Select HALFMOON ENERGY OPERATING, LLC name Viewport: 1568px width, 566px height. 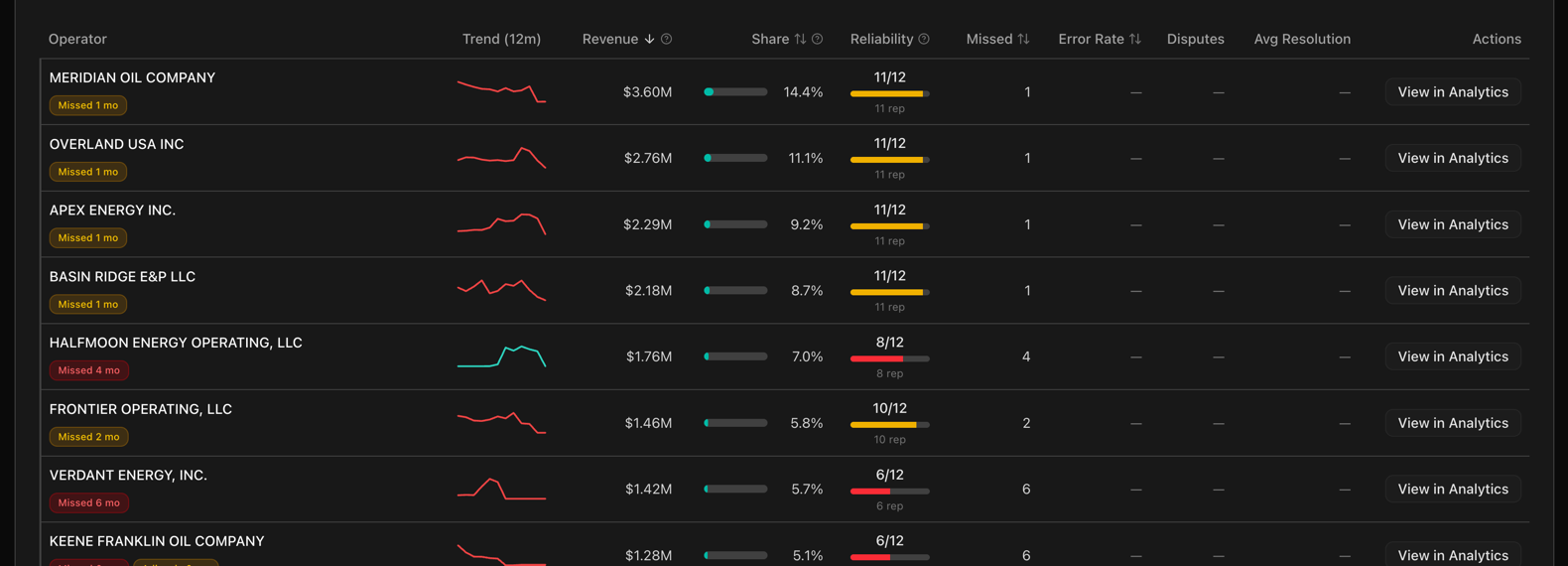[x=176, y=343]
